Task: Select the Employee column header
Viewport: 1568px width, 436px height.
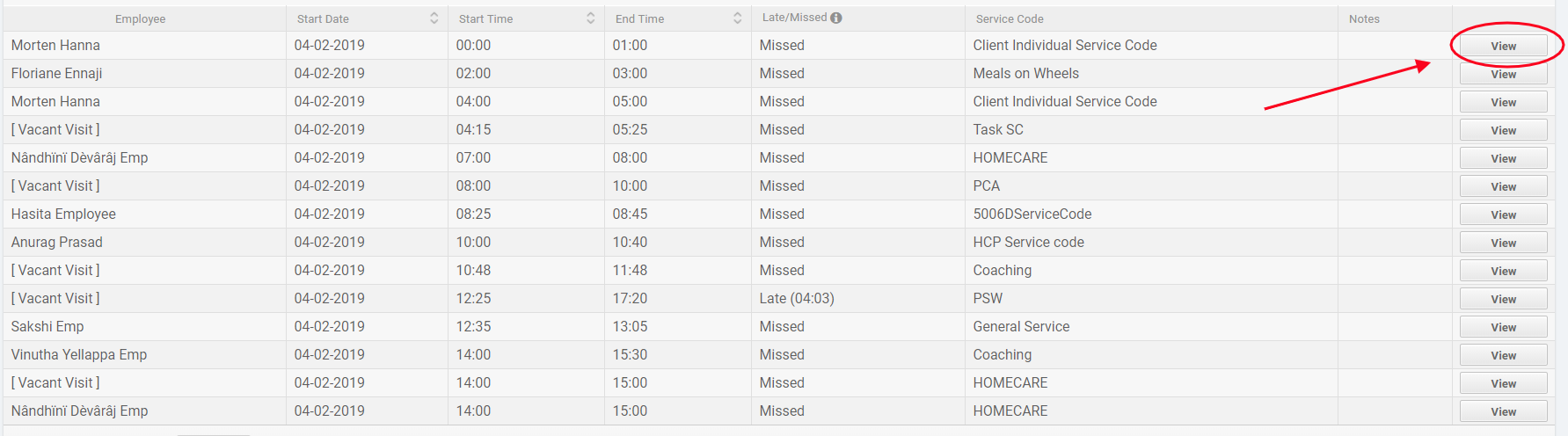Action: pos(140,19)
